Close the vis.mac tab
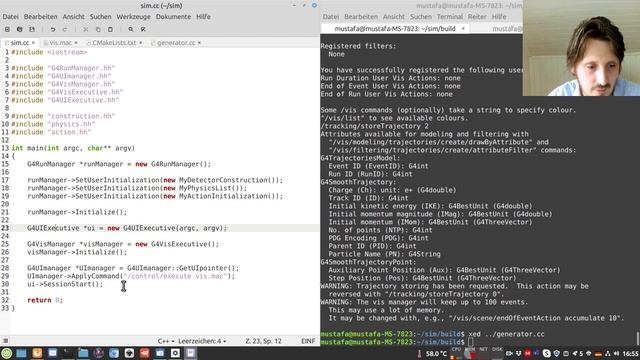This screenshot has width=640, height=360. click(x=76, y=42)
